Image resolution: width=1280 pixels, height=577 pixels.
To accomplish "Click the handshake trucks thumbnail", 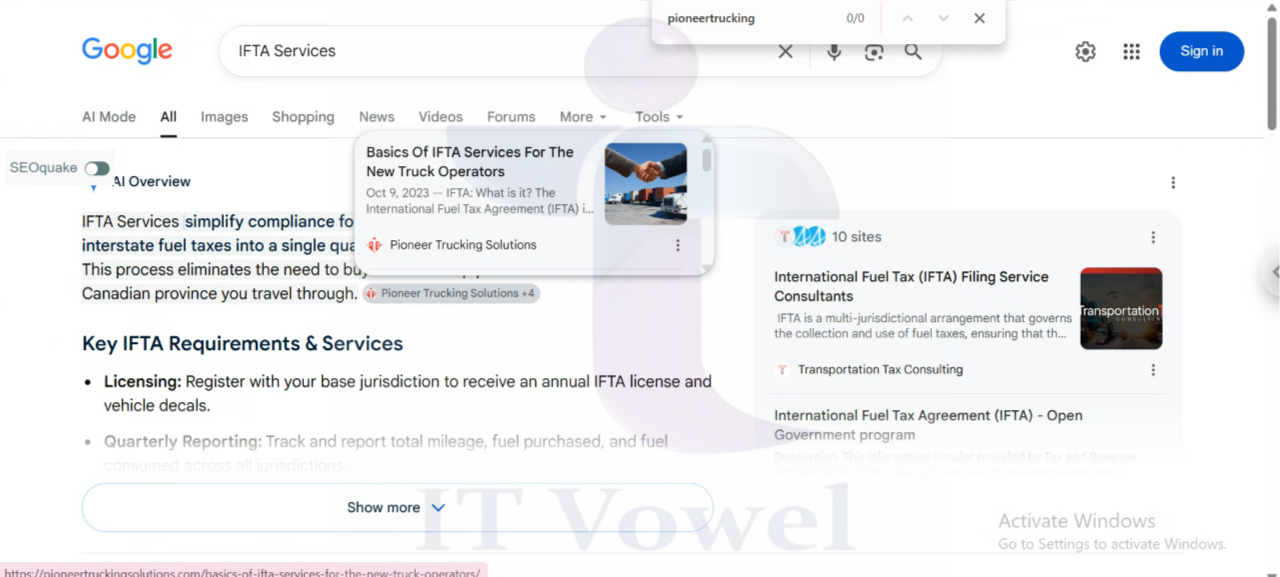I will [x=646, y=184].
